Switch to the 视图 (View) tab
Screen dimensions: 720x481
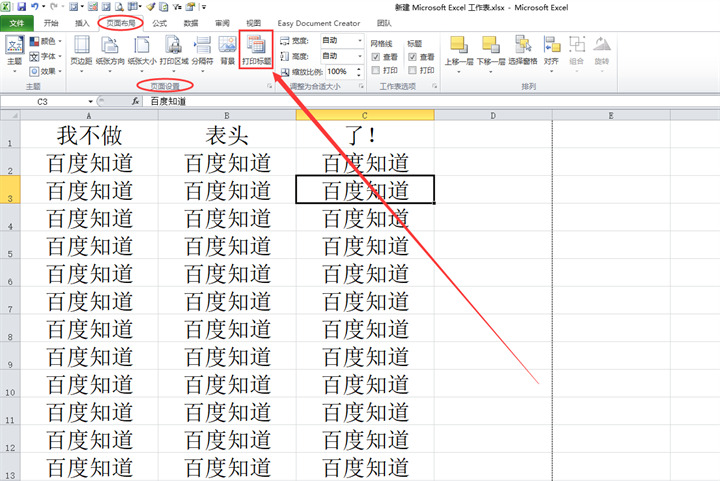pyautogui.click(x=253, y=23)
